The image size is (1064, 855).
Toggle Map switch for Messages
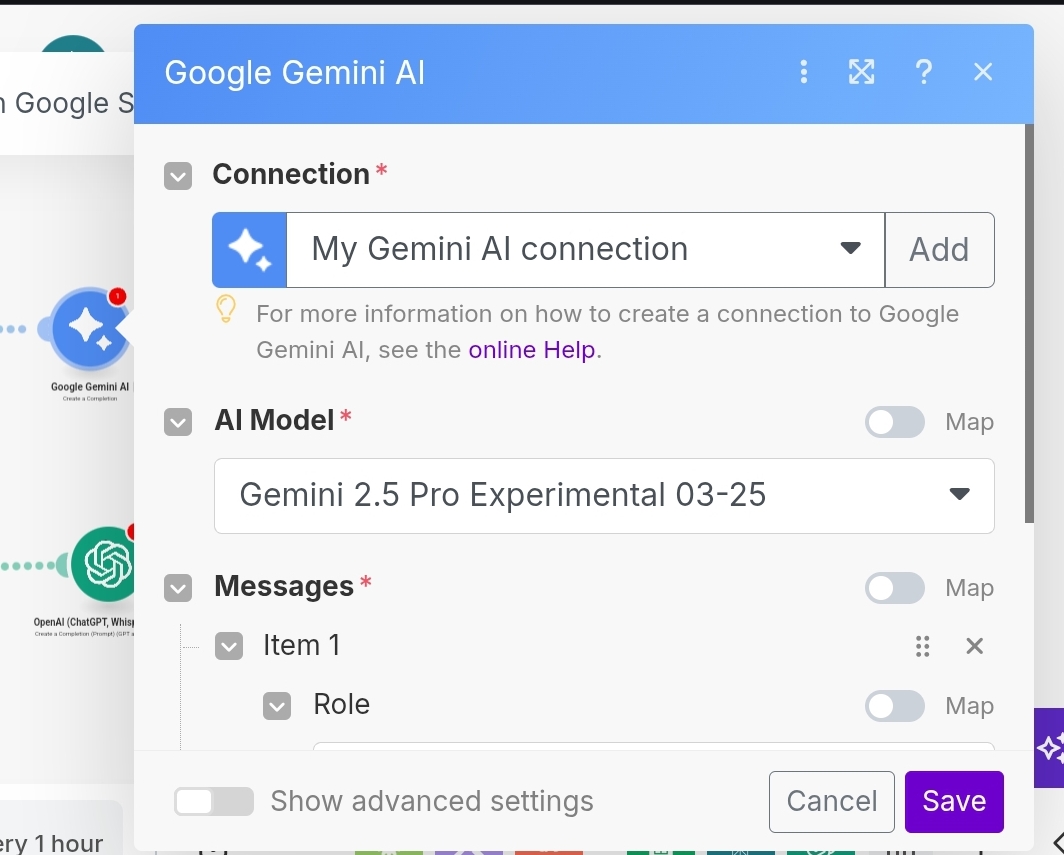(x=894, y=588)
